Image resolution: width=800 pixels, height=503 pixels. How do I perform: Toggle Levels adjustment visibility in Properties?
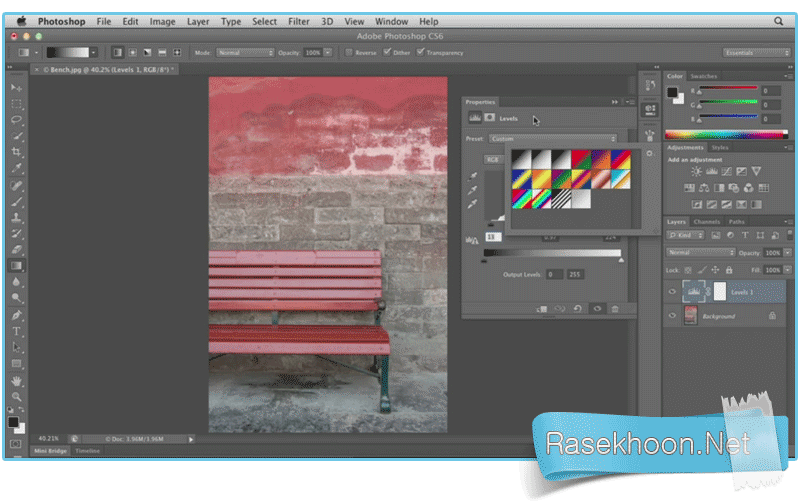pos(597,309)
